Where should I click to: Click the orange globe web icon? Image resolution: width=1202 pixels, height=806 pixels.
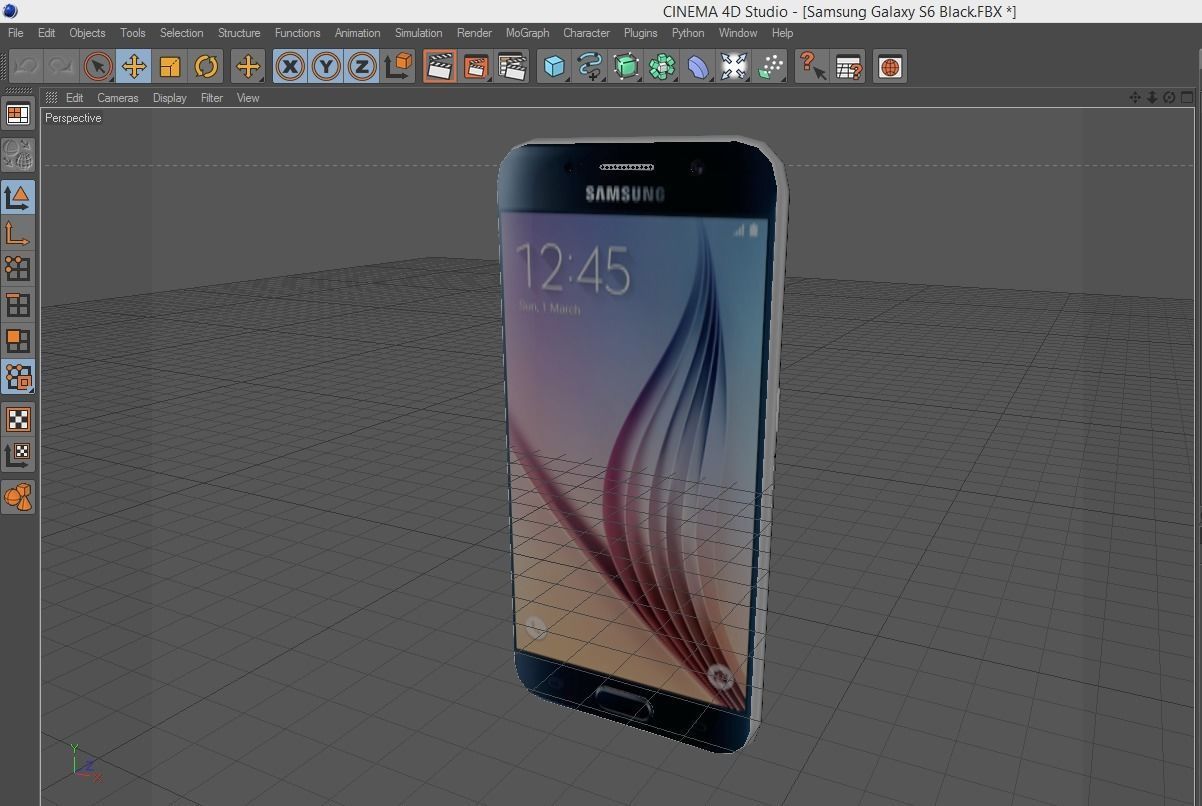point(889,67)
